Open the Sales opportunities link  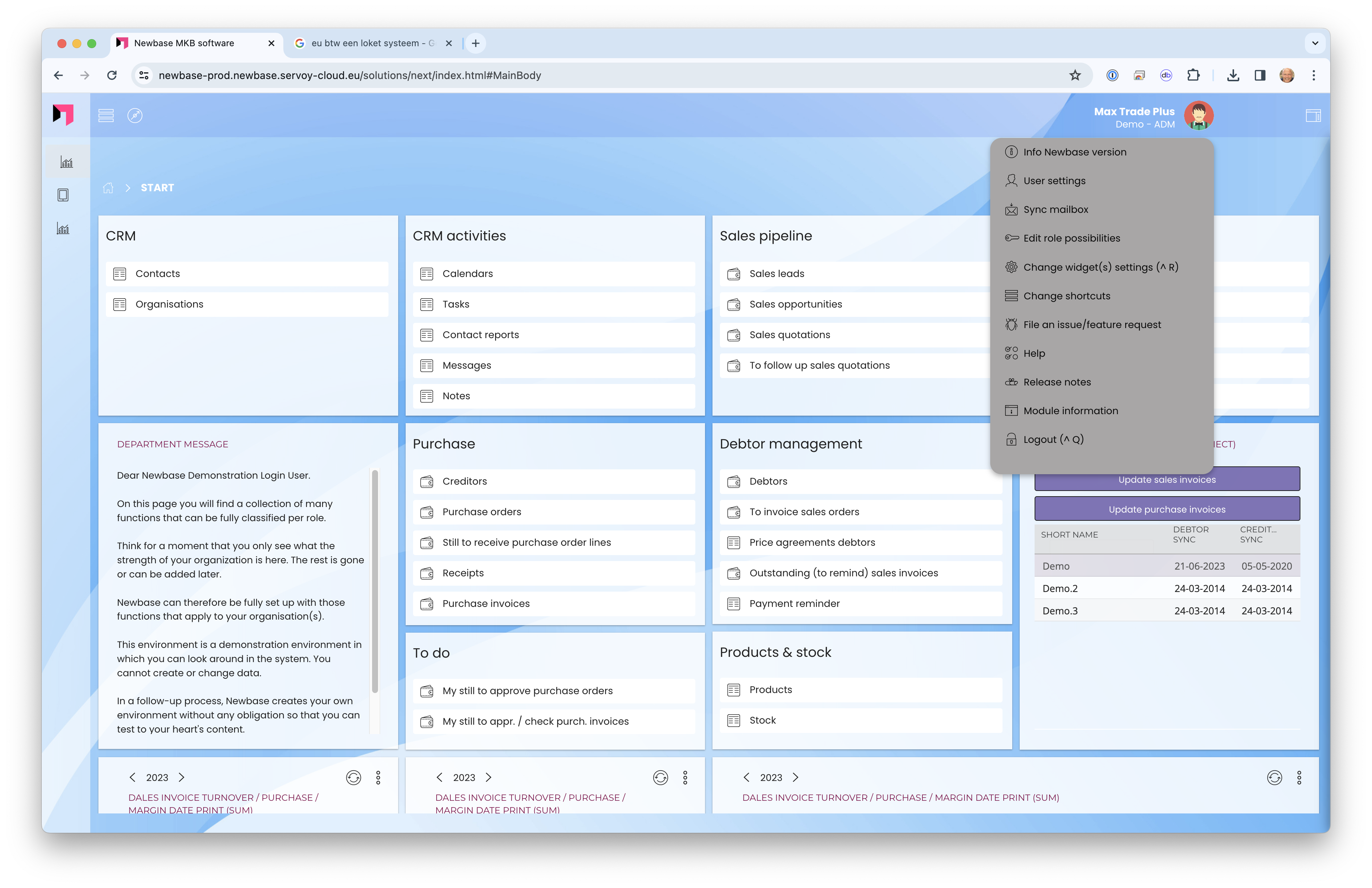click(x=796, y=304)
